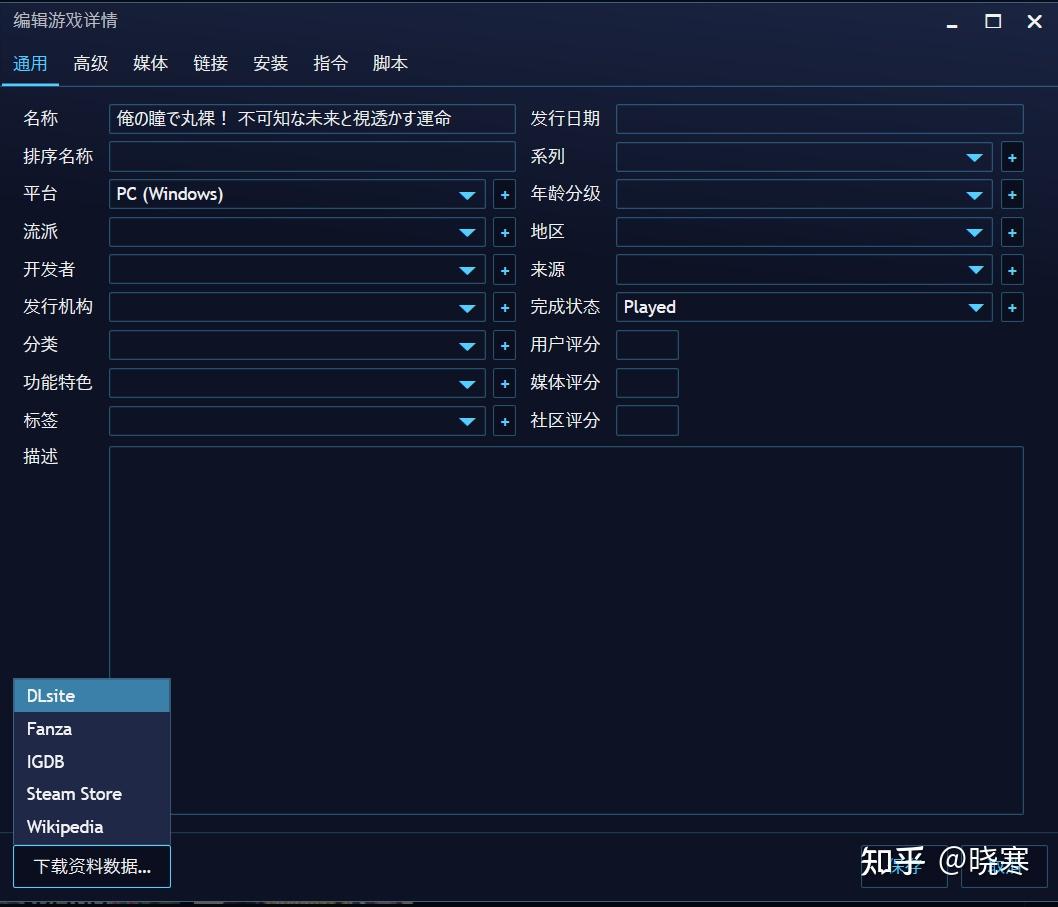Open the 完成状态 dropdown showing Played
Screen dimensions: 1058x907
[975, 307]
